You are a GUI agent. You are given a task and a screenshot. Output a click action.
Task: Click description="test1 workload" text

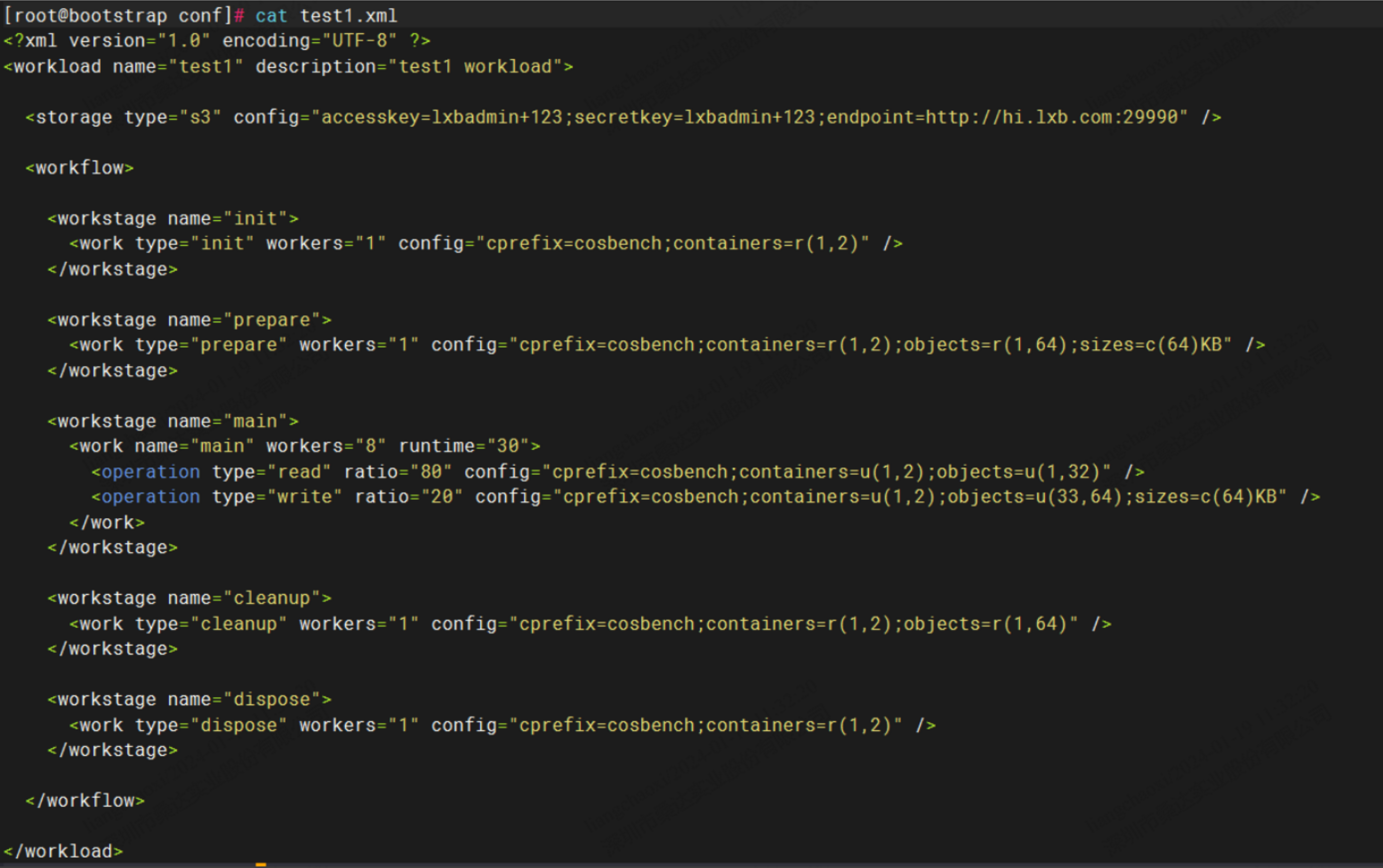tap(409, 67)
